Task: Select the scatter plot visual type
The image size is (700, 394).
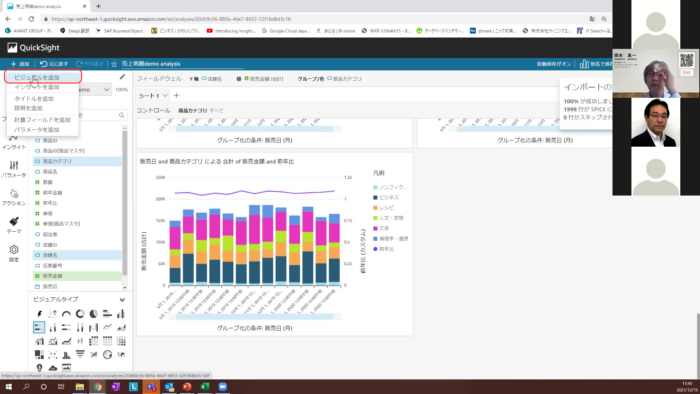Action: click(x=53, y=355)
